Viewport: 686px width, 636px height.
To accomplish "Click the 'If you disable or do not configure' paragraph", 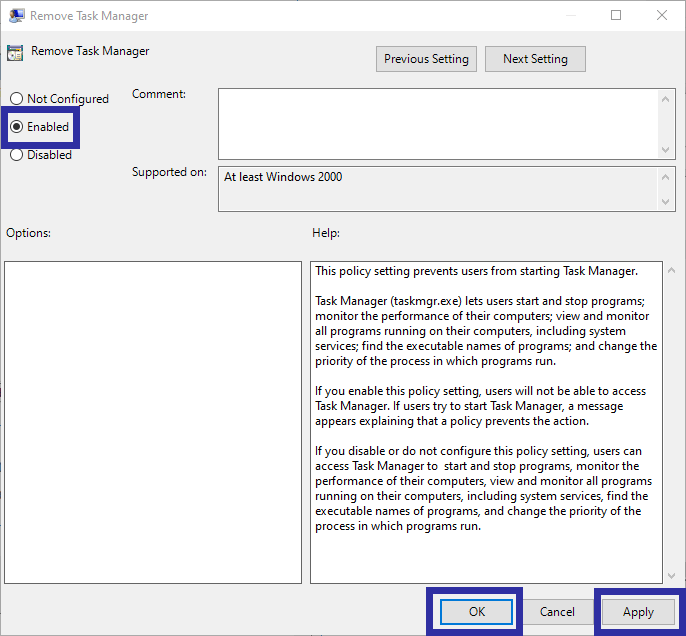I will [x=483, y=488].
